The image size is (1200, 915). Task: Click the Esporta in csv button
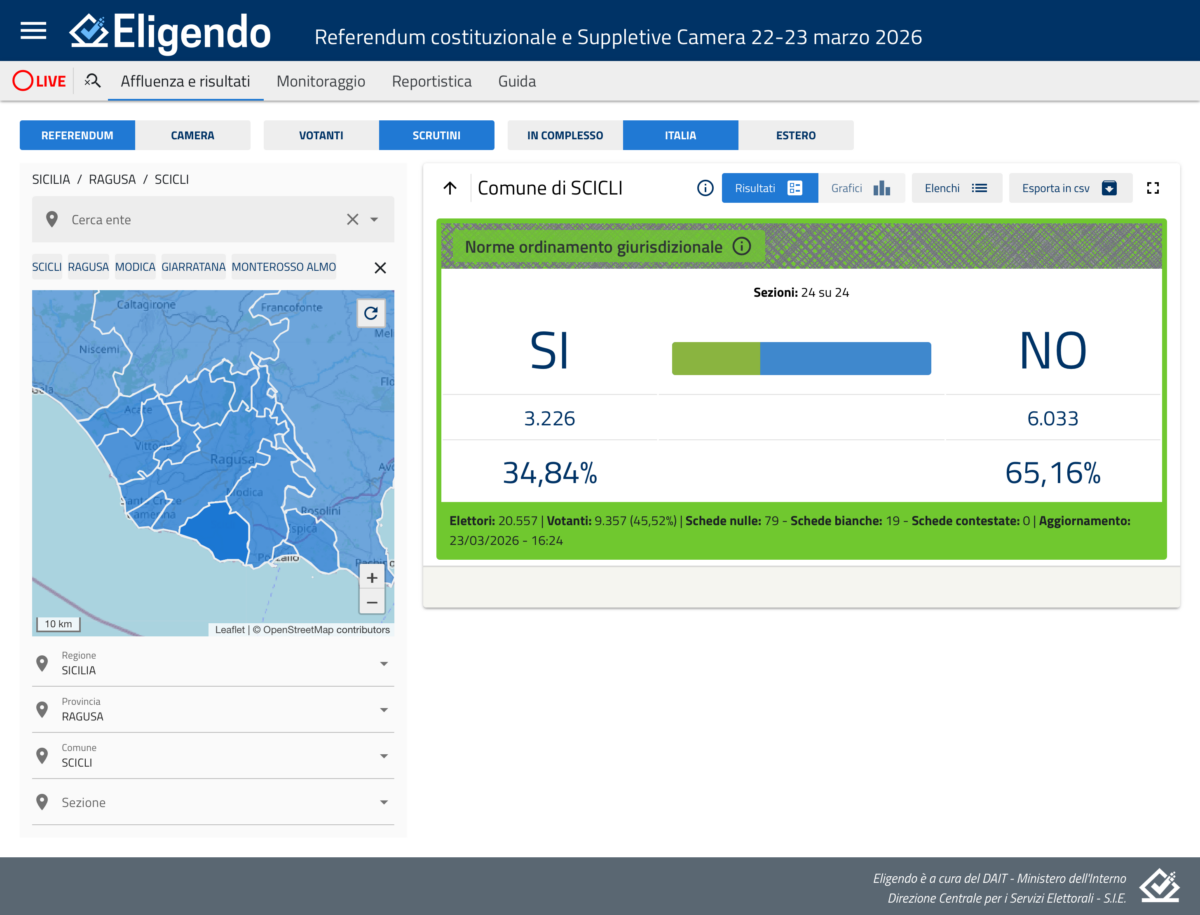click(x=1070, y=188)
